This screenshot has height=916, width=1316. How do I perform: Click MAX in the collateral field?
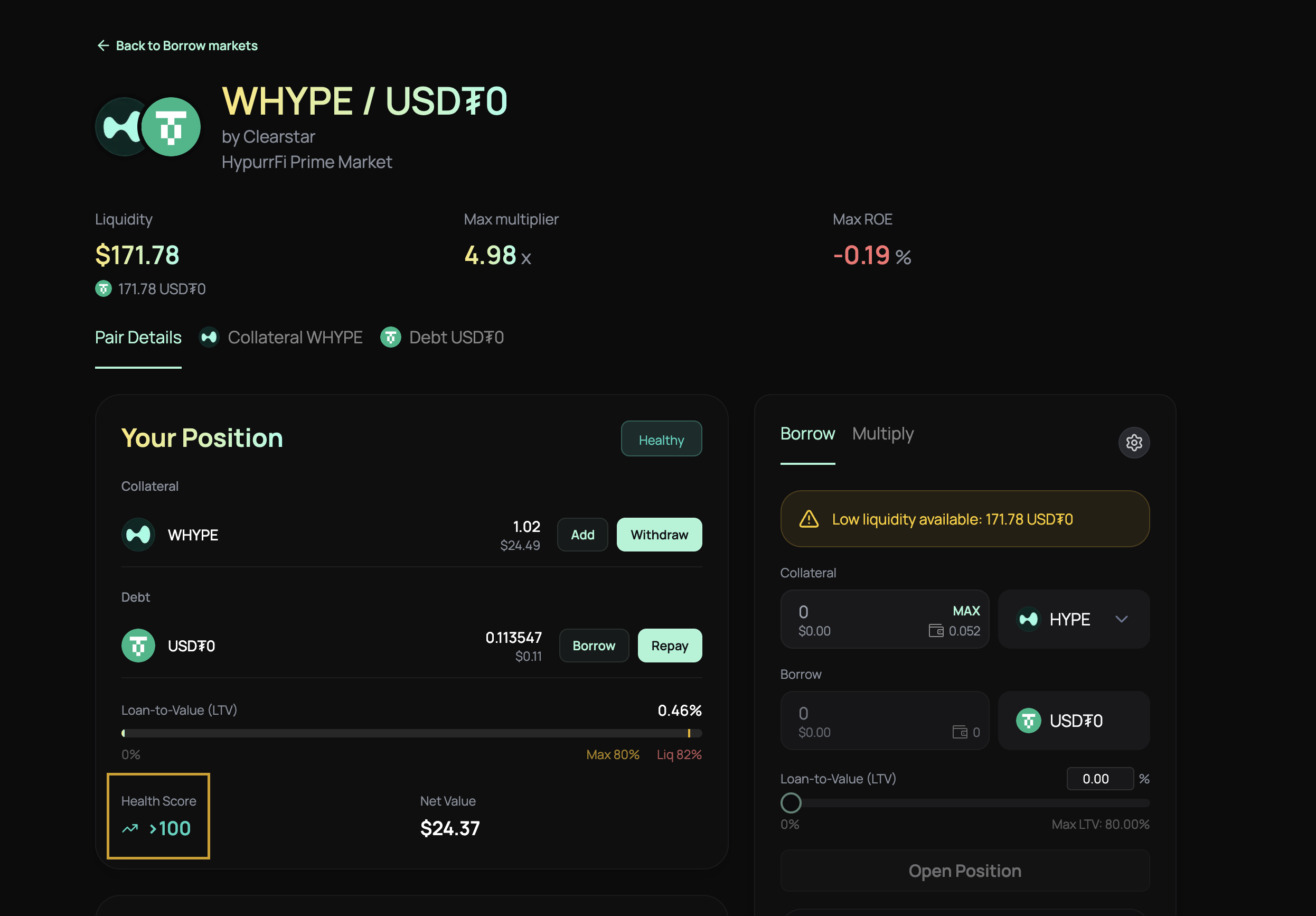tap(966, 611)
